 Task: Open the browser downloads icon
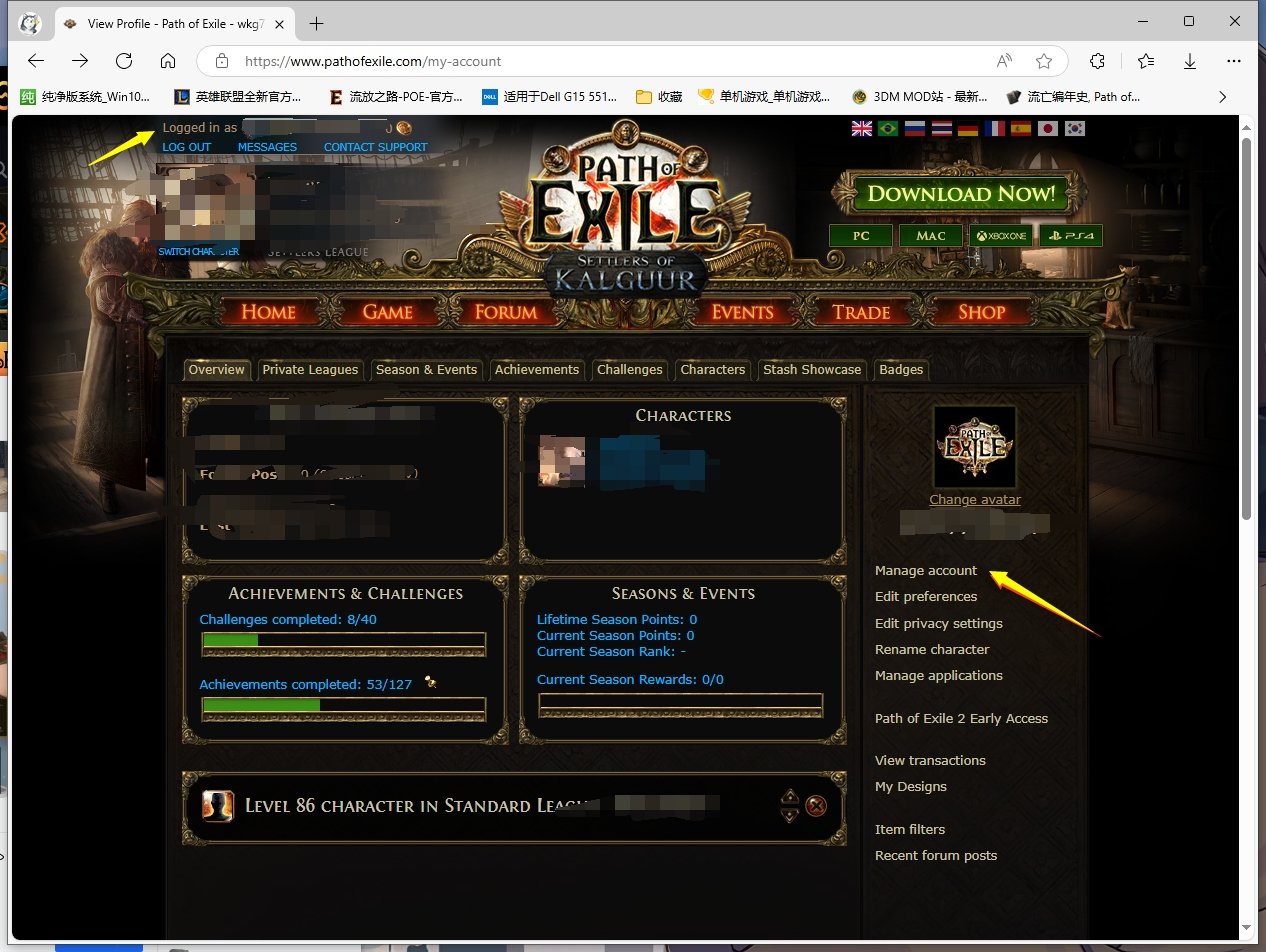tap(1190, 61)
